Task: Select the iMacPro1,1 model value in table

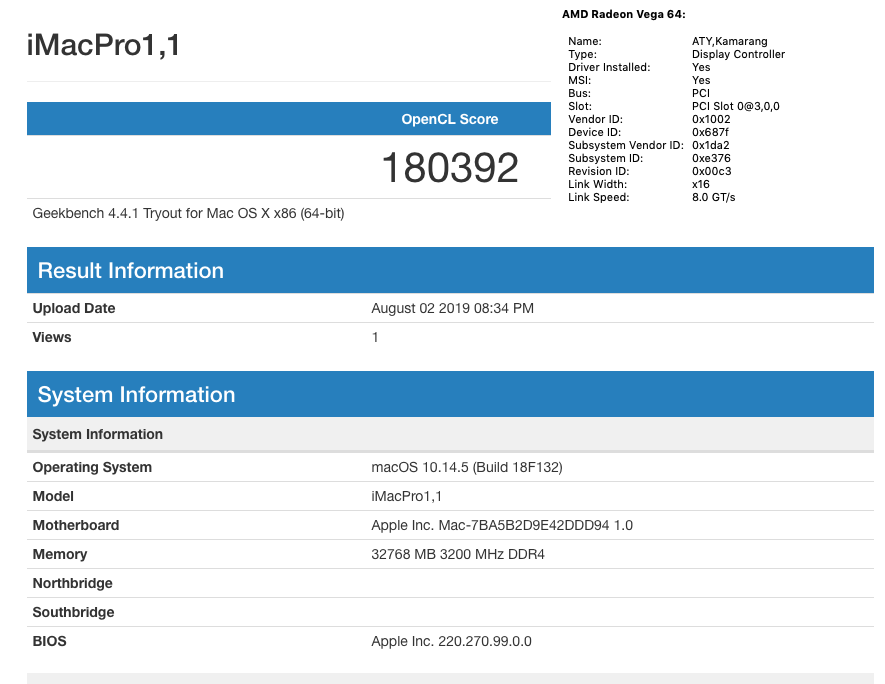Action: tap(406, 496)
